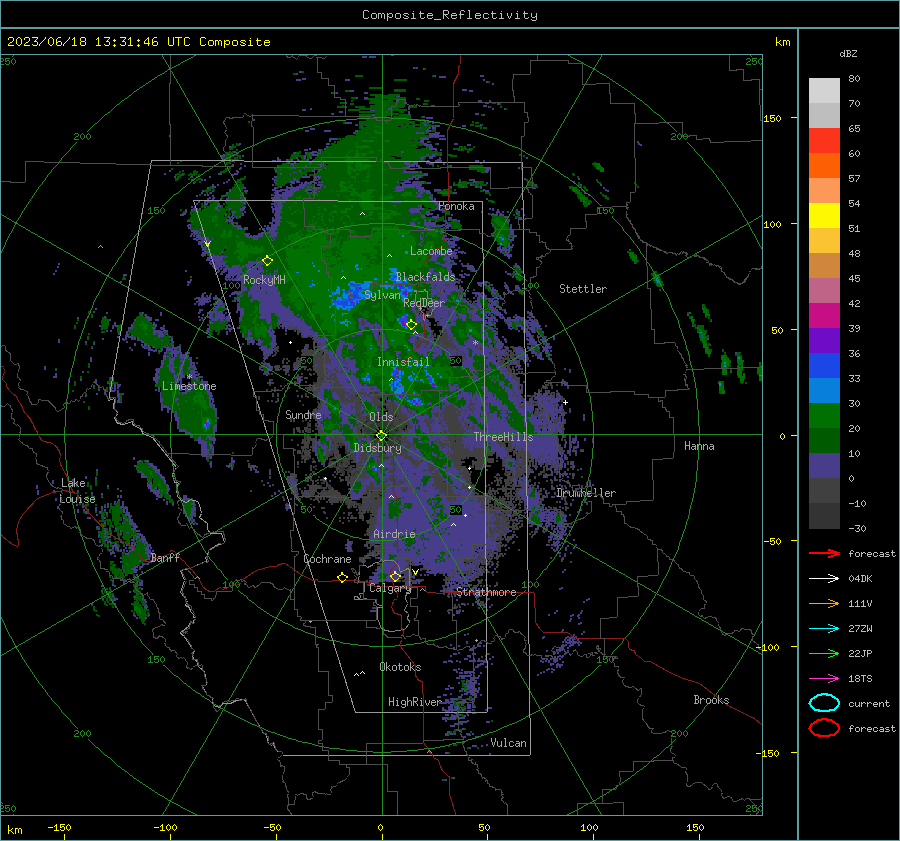Click the Sundre town label
The width and height of the screenshot is (900, 841).
(303, 415)
